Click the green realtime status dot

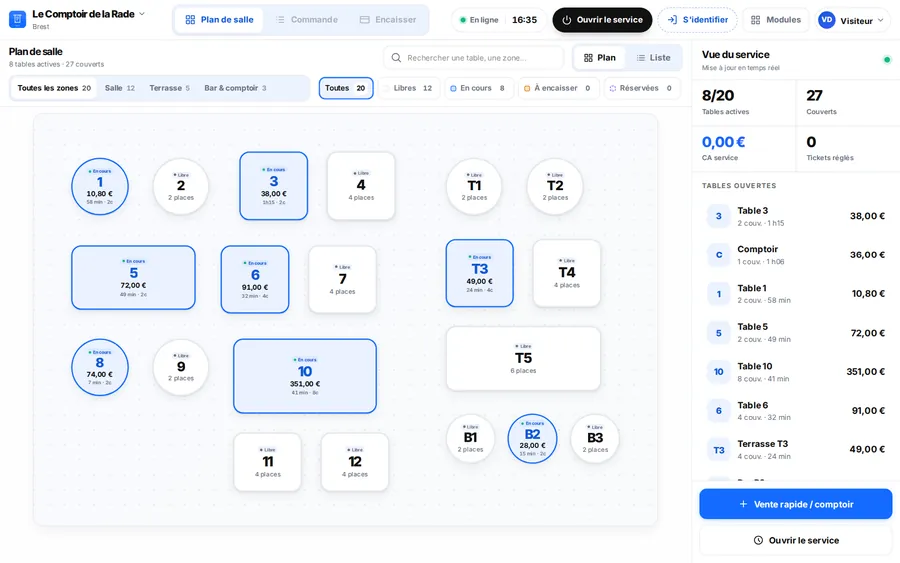click(887, 60)
